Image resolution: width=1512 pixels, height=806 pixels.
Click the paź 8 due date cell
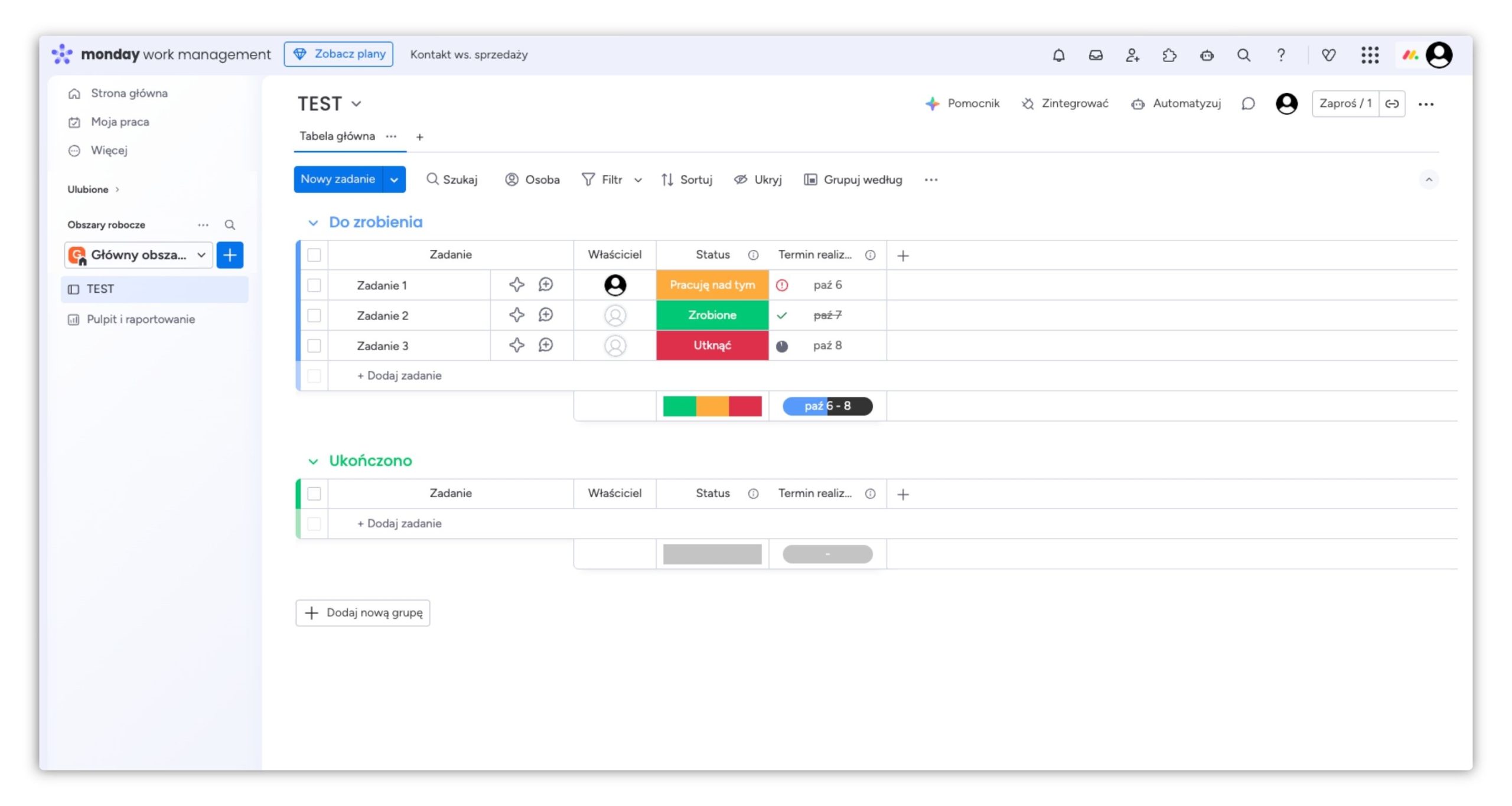pos(827,345)
